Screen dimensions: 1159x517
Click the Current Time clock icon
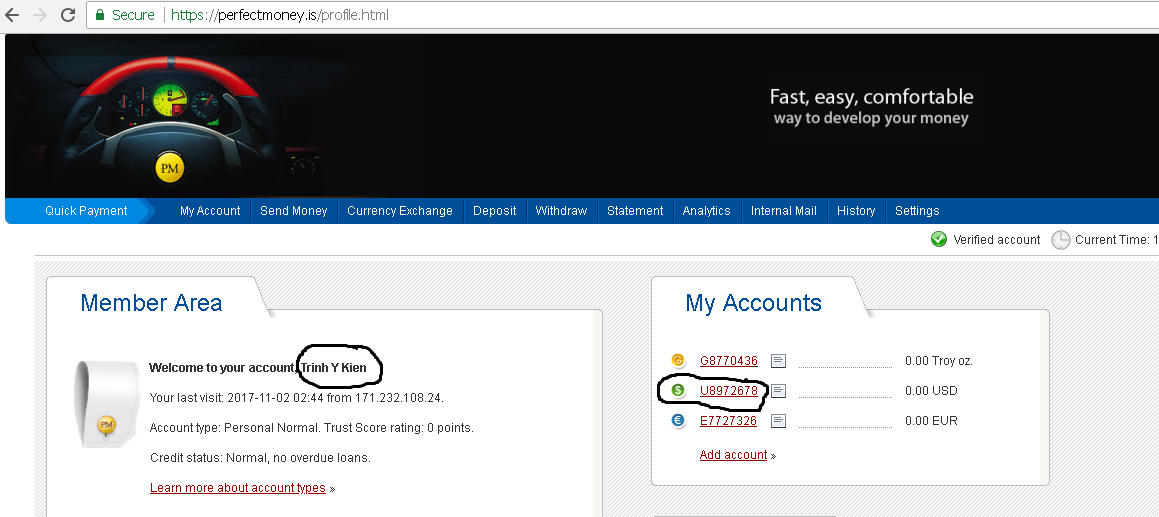pyautogui.click(x=1061, y=240)
